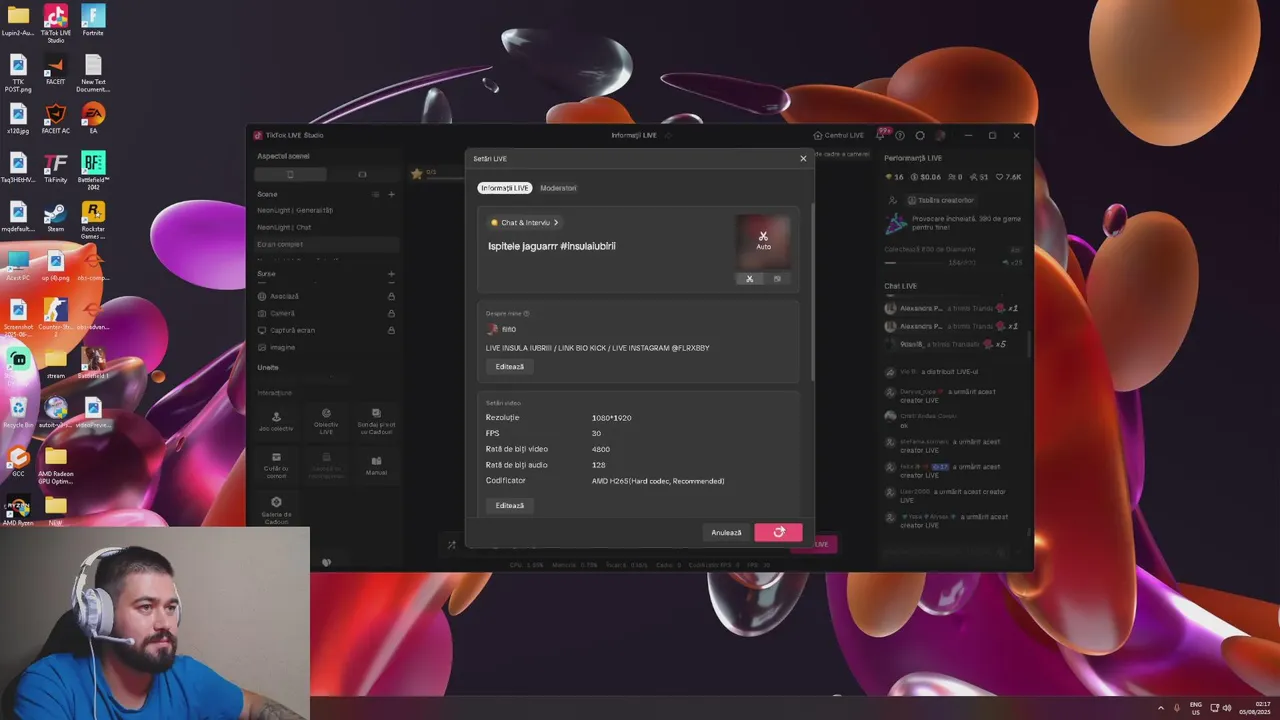1280x720 pixels.
Task: Open the Sondaj privat cu Cadouri tool
Action: pyautogui.click(x=376, y=420)
